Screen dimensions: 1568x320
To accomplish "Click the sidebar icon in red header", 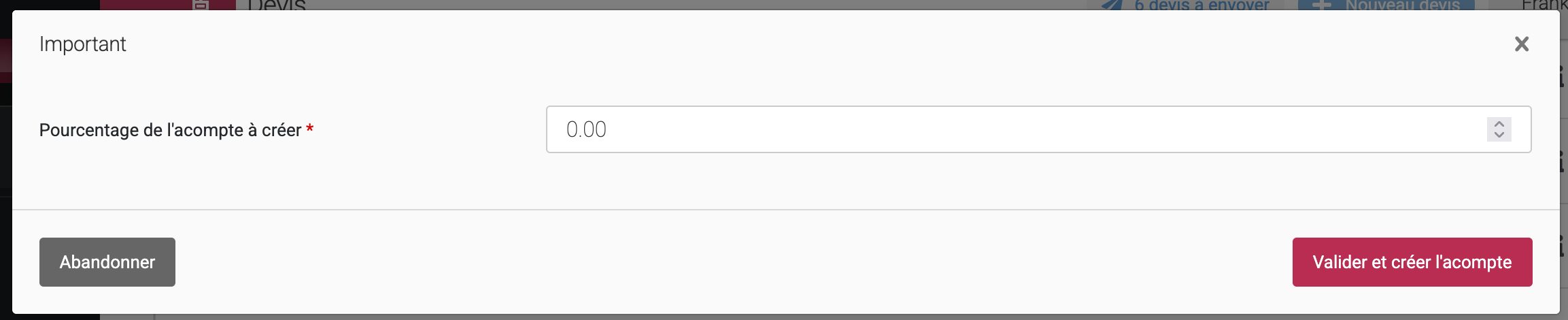I will click(201, 5).
